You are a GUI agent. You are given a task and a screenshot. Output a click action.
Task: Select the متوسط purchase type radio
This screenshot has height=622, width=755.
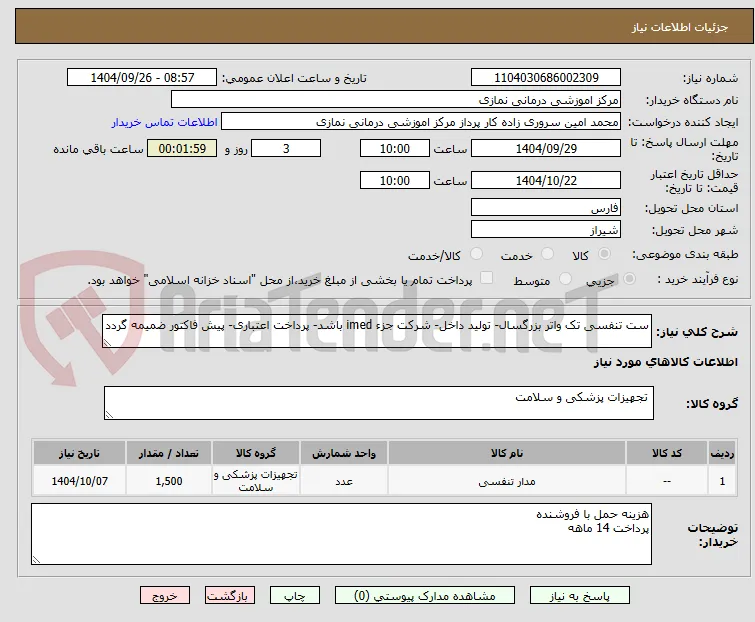point(565,279)
